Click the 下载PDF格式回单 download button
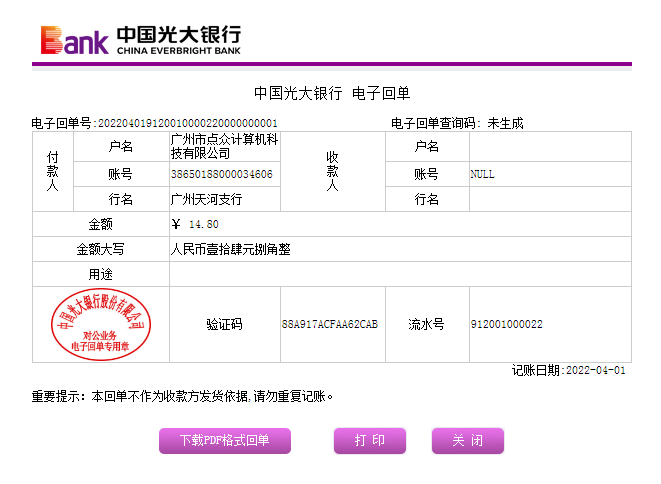The image size is (661, 484). point(225,441)
